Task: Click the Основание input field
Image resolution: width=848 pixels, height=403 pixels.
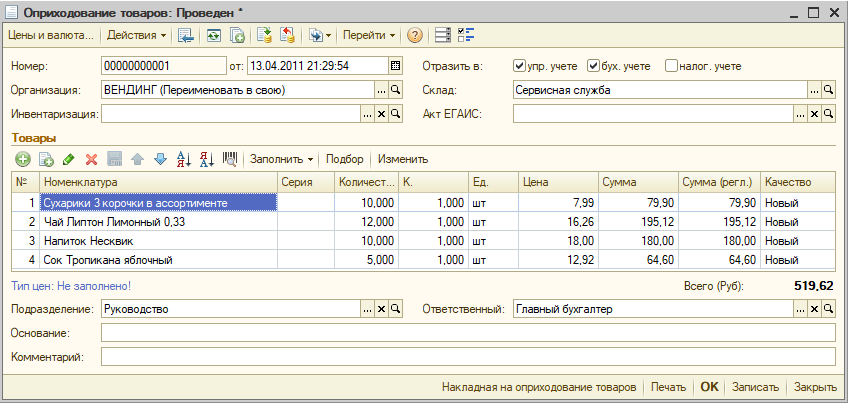Action: (x=468, y=333)
